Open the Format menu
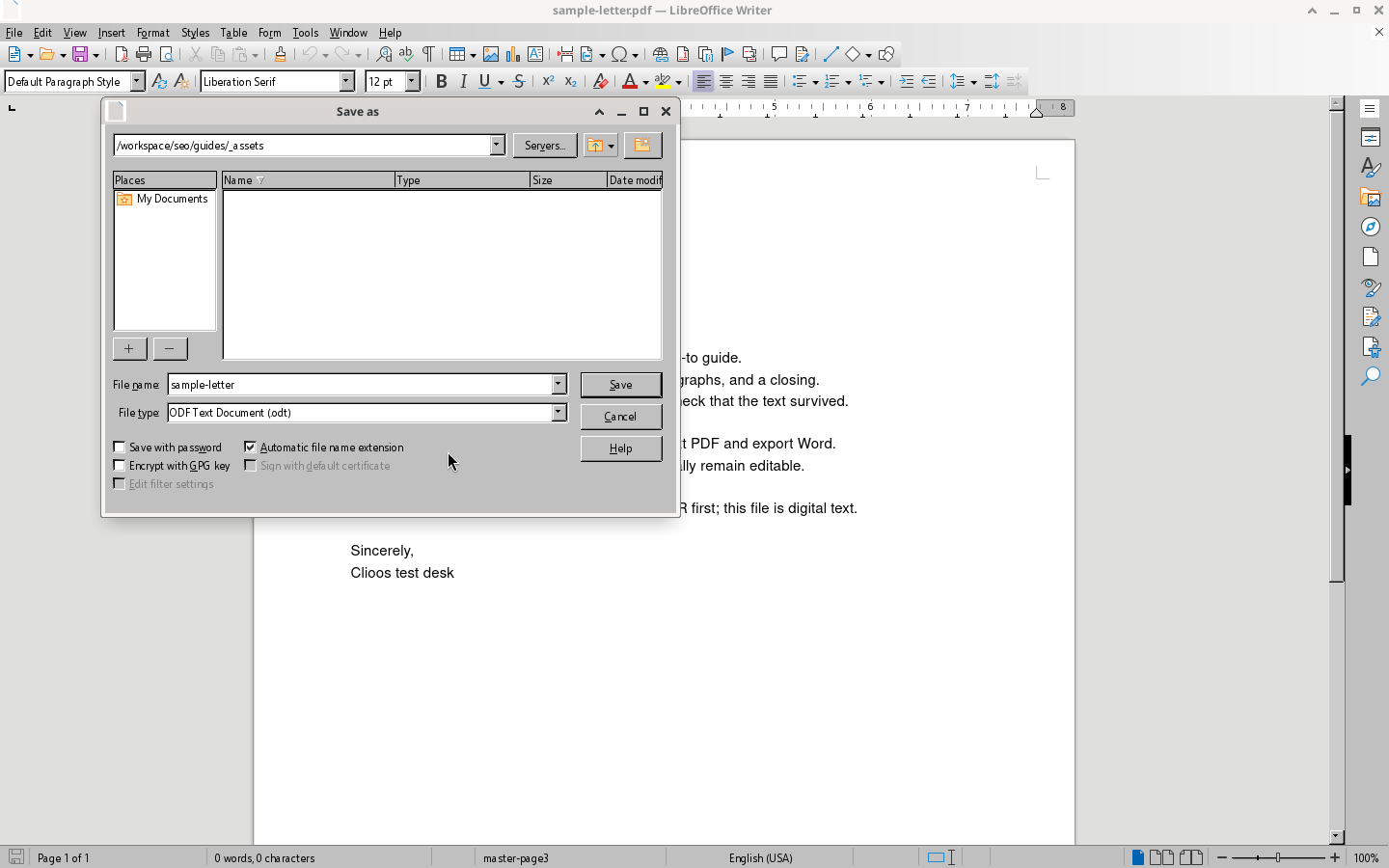Image resolution: width=1389 pixels, height=868 pixels. coord(152,33)
